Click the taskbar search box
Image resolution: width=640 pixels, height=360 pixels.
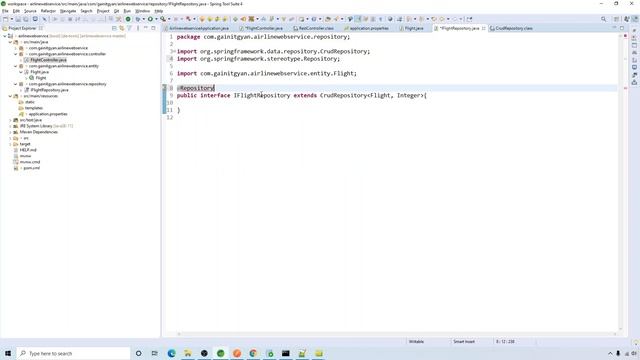73,353
